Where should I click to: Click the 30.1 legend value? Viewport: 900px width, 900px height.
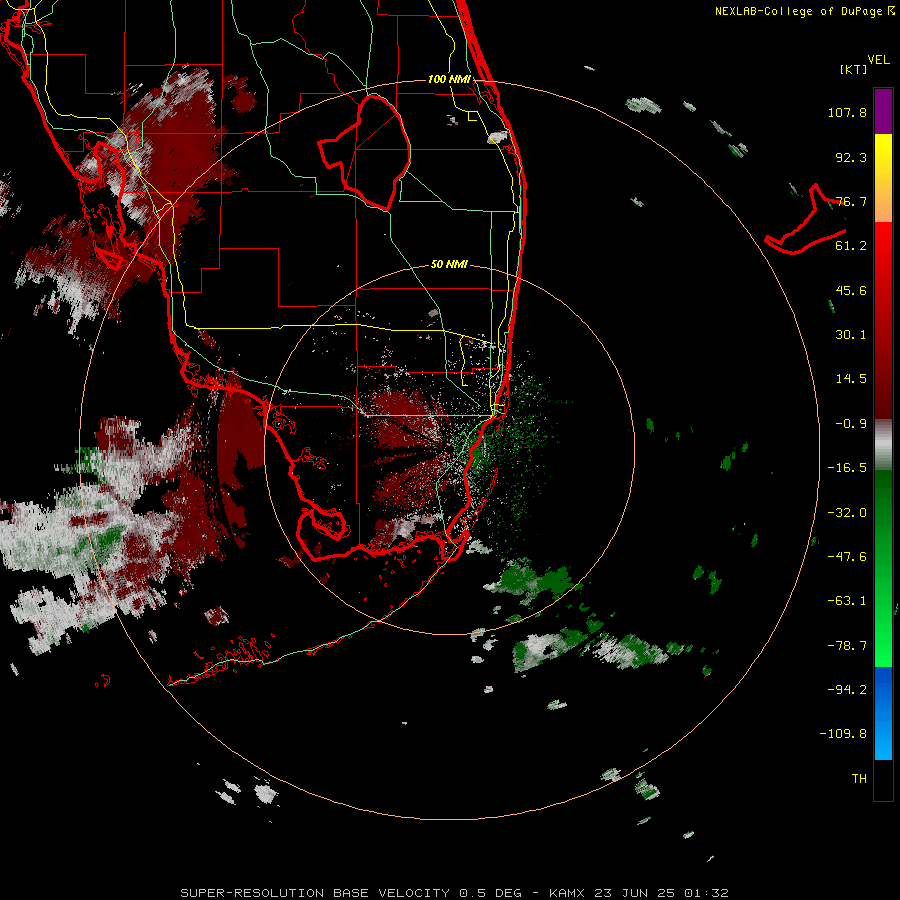click(x=851, y=335)
